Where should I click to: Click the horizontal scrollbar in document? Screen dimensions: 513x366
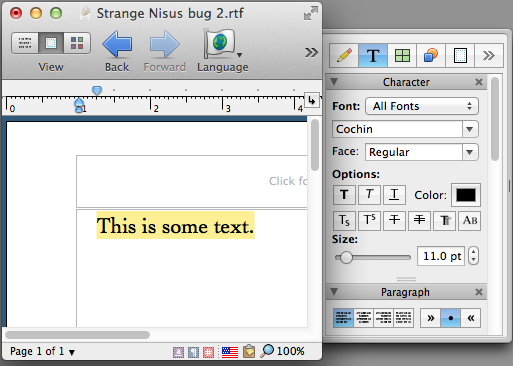pos(77,335)
